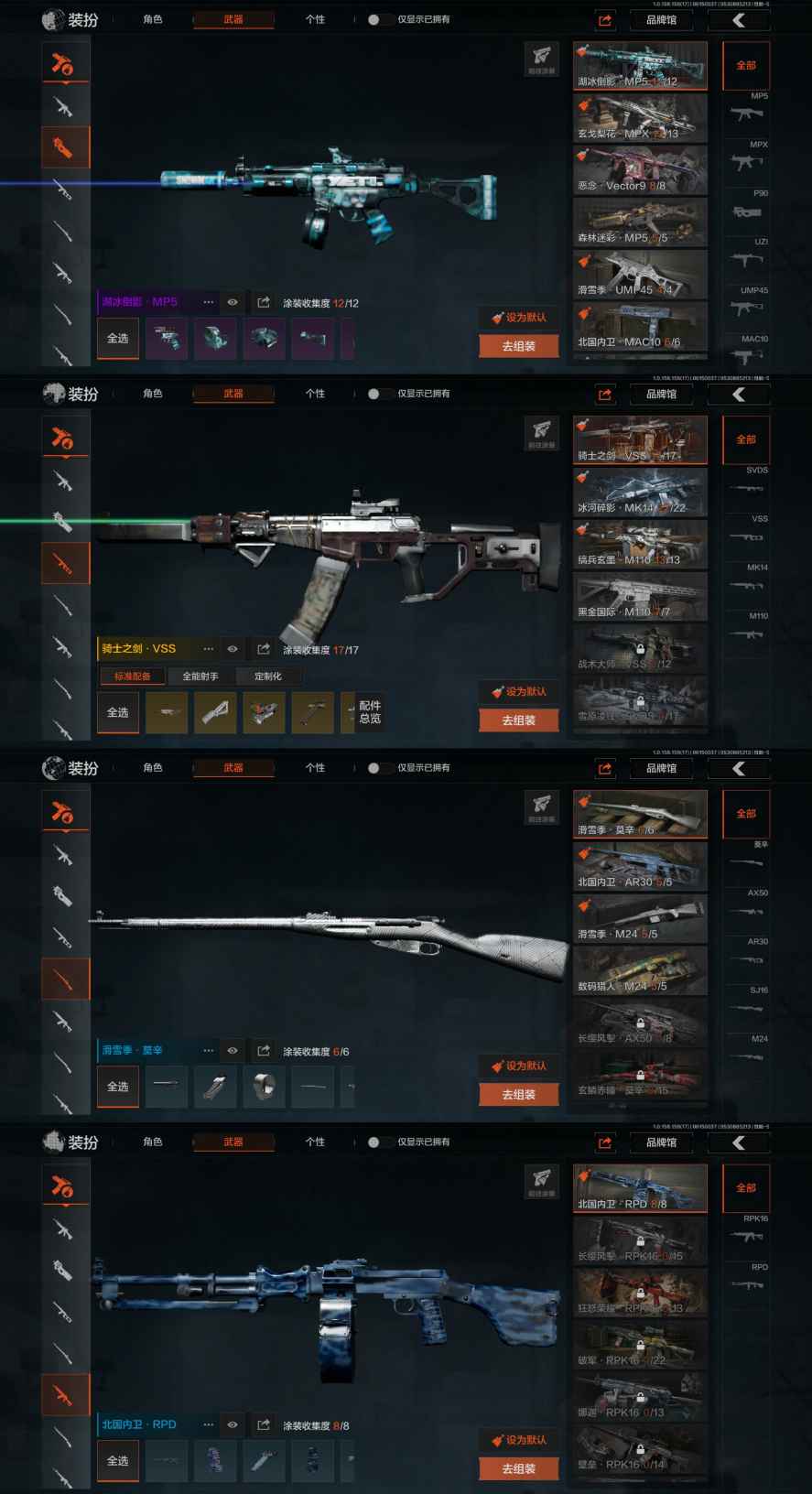
Task: Switch to the 全能射手 loadout tab
Action: (x=200, y=677)
